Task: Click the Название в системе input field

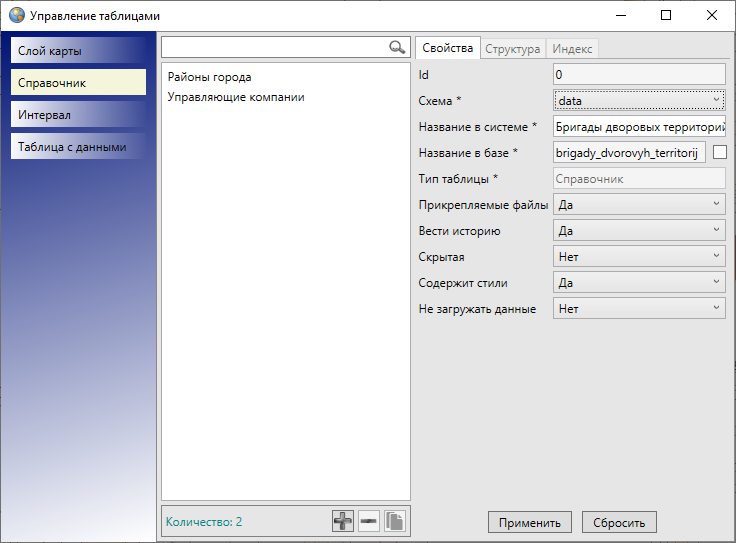Action: [x=639, y=126]
